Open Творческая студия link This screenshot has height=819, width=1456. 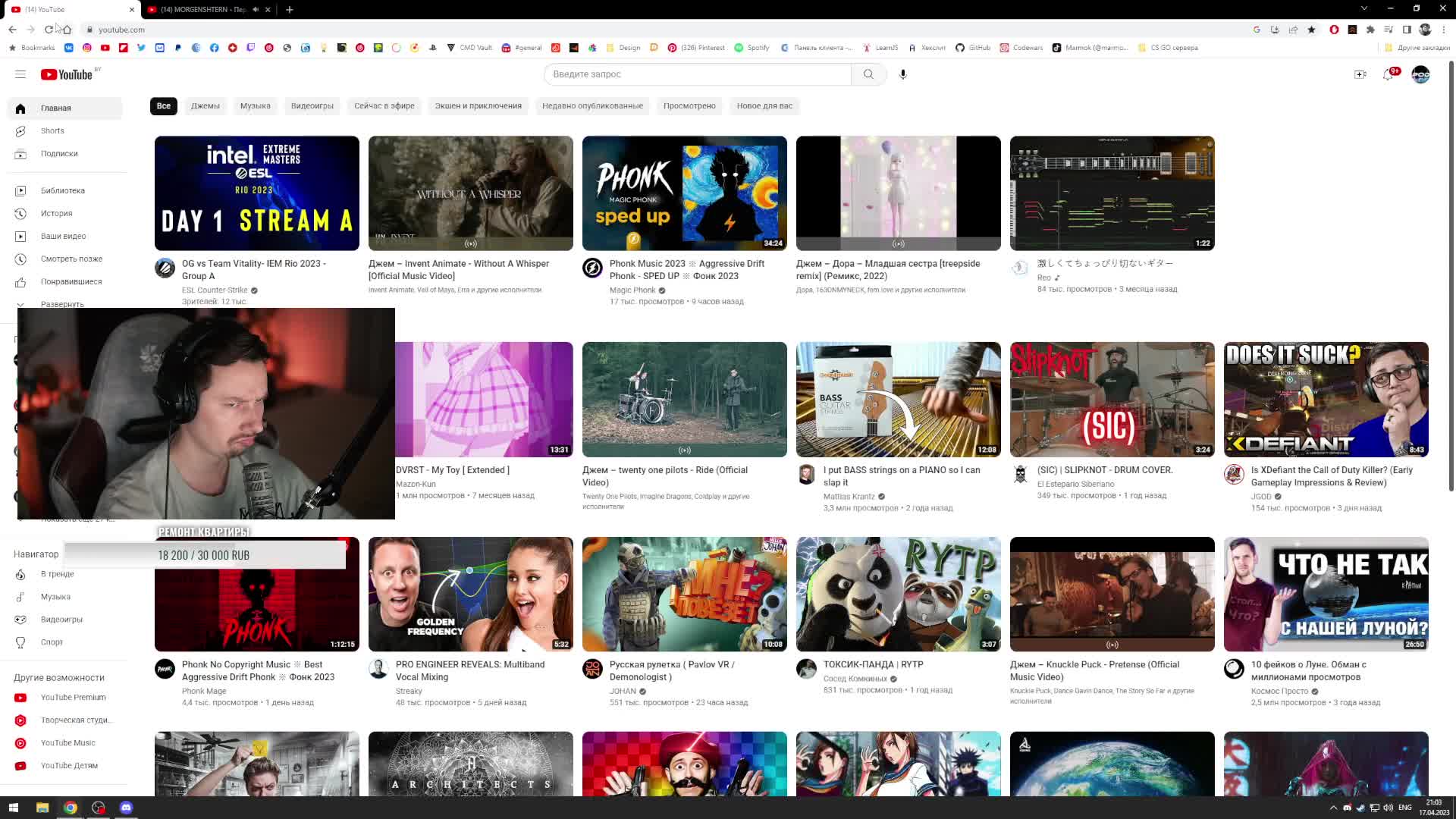65,720
